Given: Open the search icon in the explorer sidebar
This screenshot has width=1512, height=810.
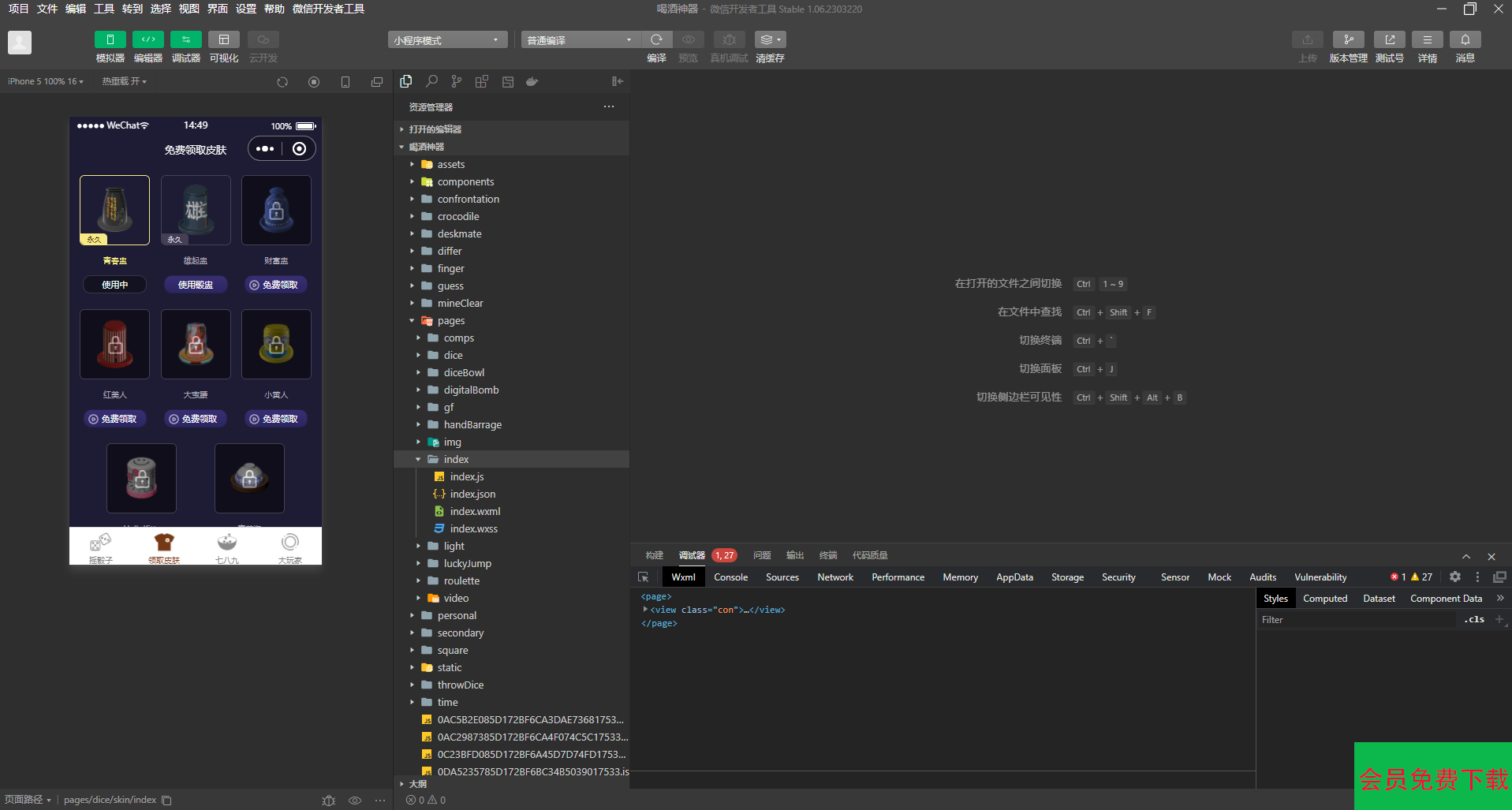Looking at the screenshot, I should 431,81.
